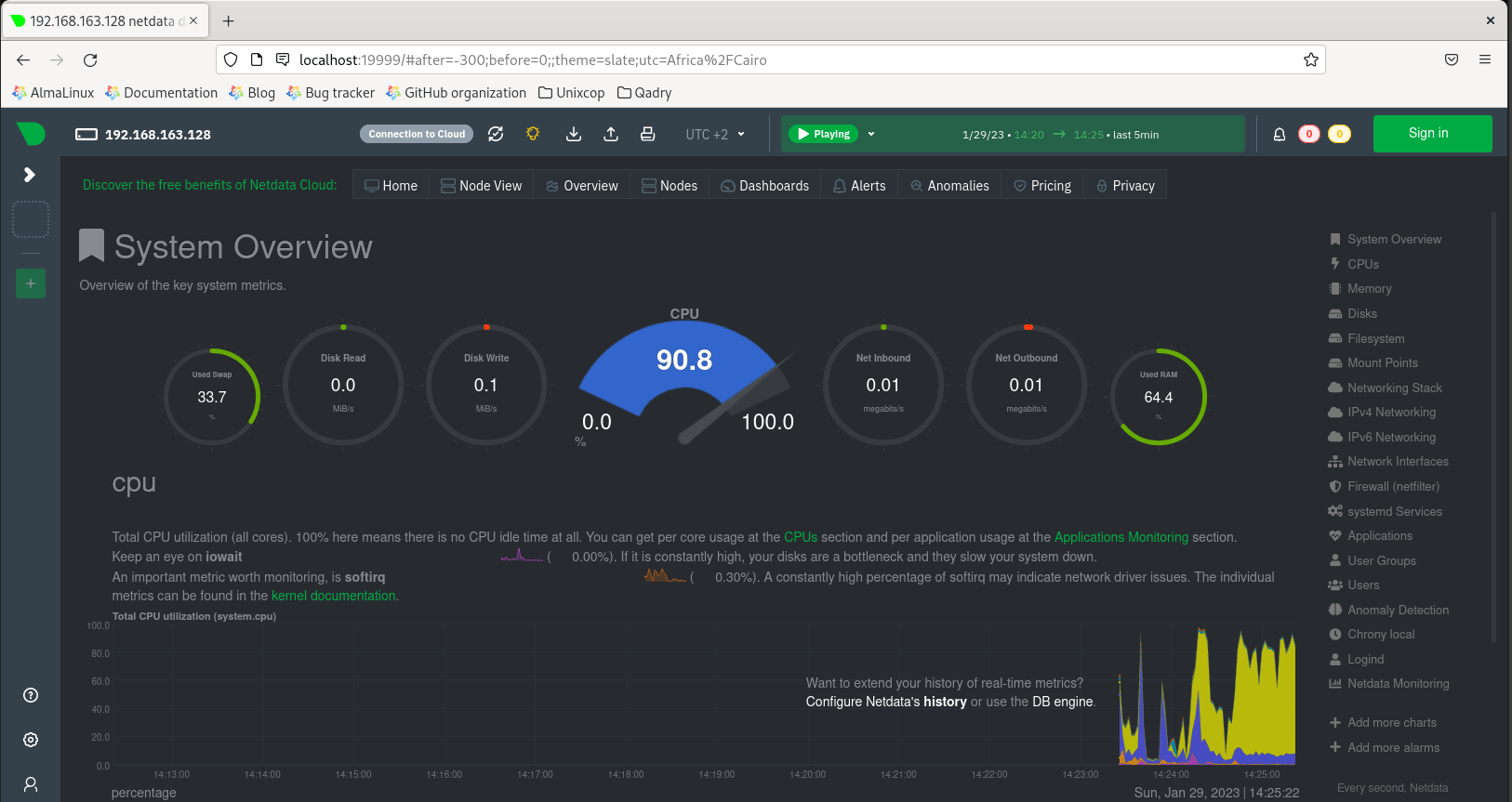
Task: Click the print dashboard icon
Action: [648, 134]
